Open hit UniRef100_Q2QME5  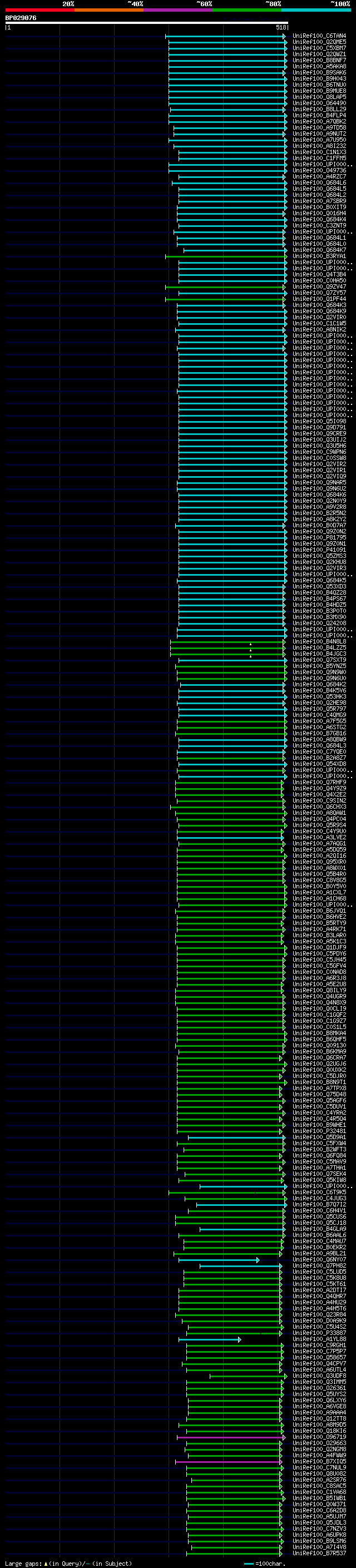tap(319, 43)
